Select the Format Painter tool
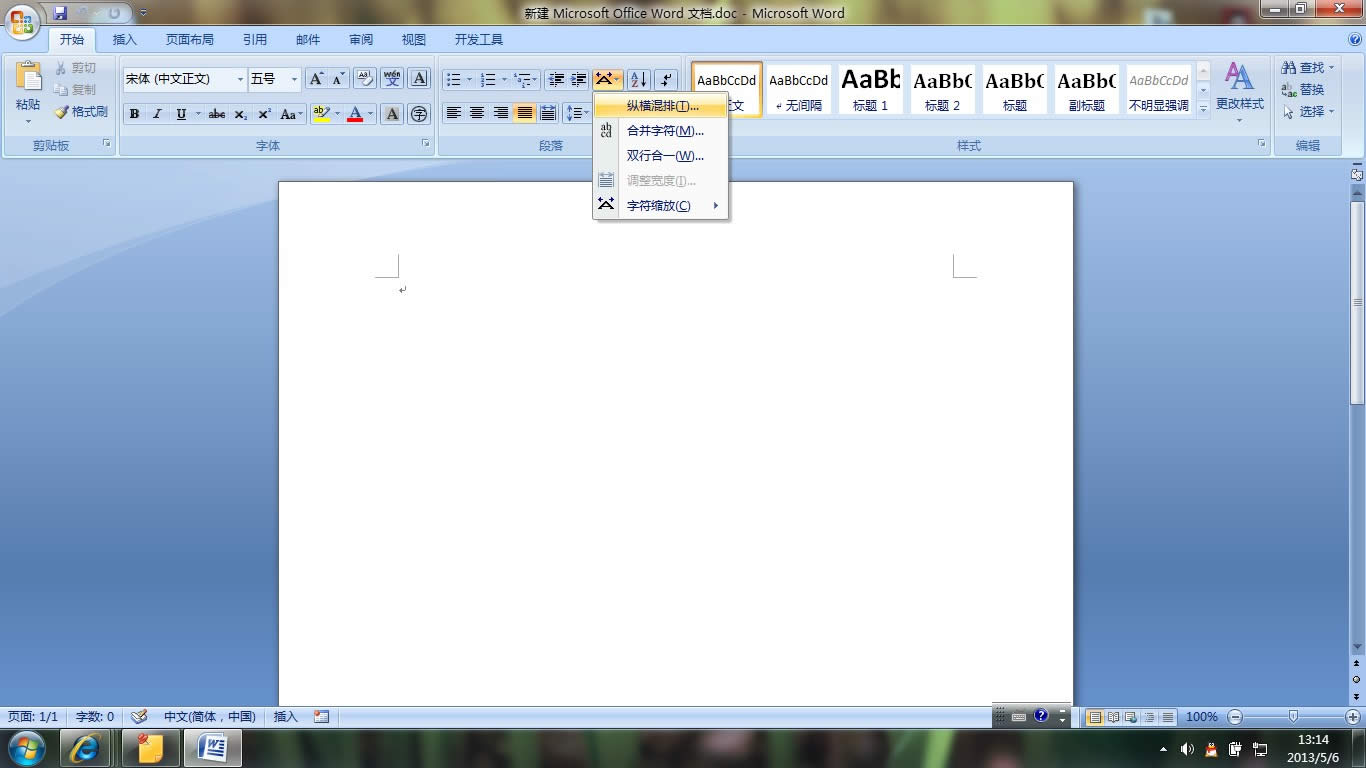Viewport: 1366px width, 768px height. (x=83, y=111)
